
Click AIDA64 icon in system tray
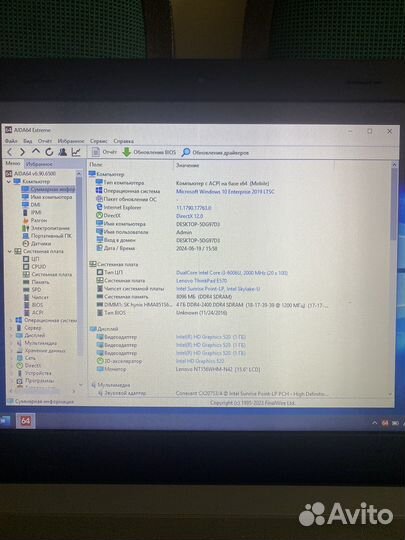pyautogui.click(x=385, y=423)
